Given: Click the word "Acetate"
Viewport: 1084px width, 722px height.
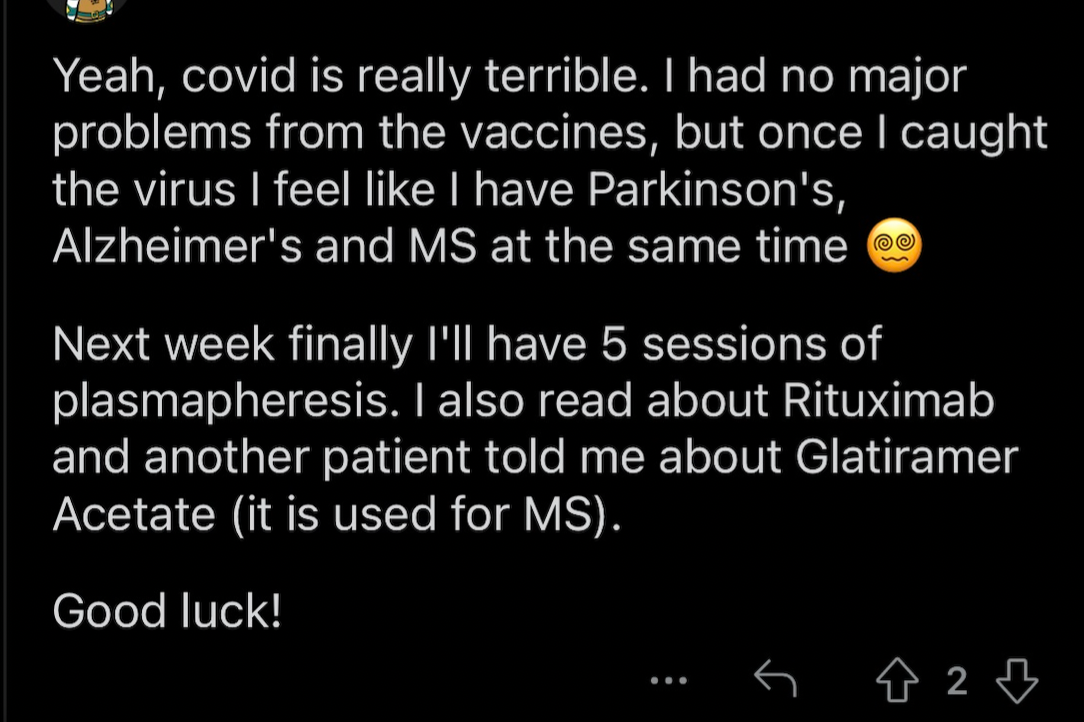Looking at the screenshot, I should tap(134, 514).
